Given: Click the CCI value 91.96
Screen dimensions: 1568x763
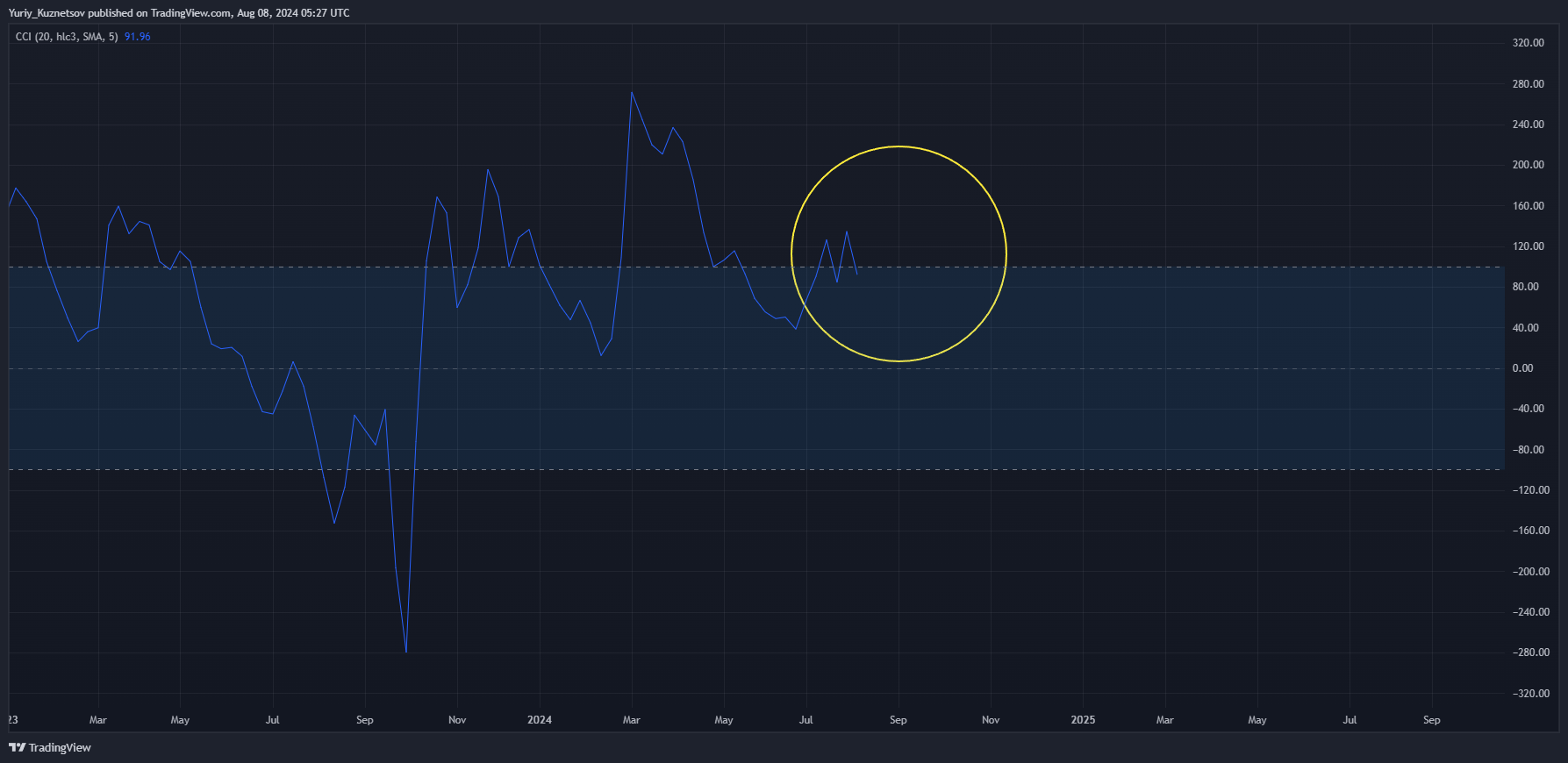Looking at the screenshot, I should 138,37.
